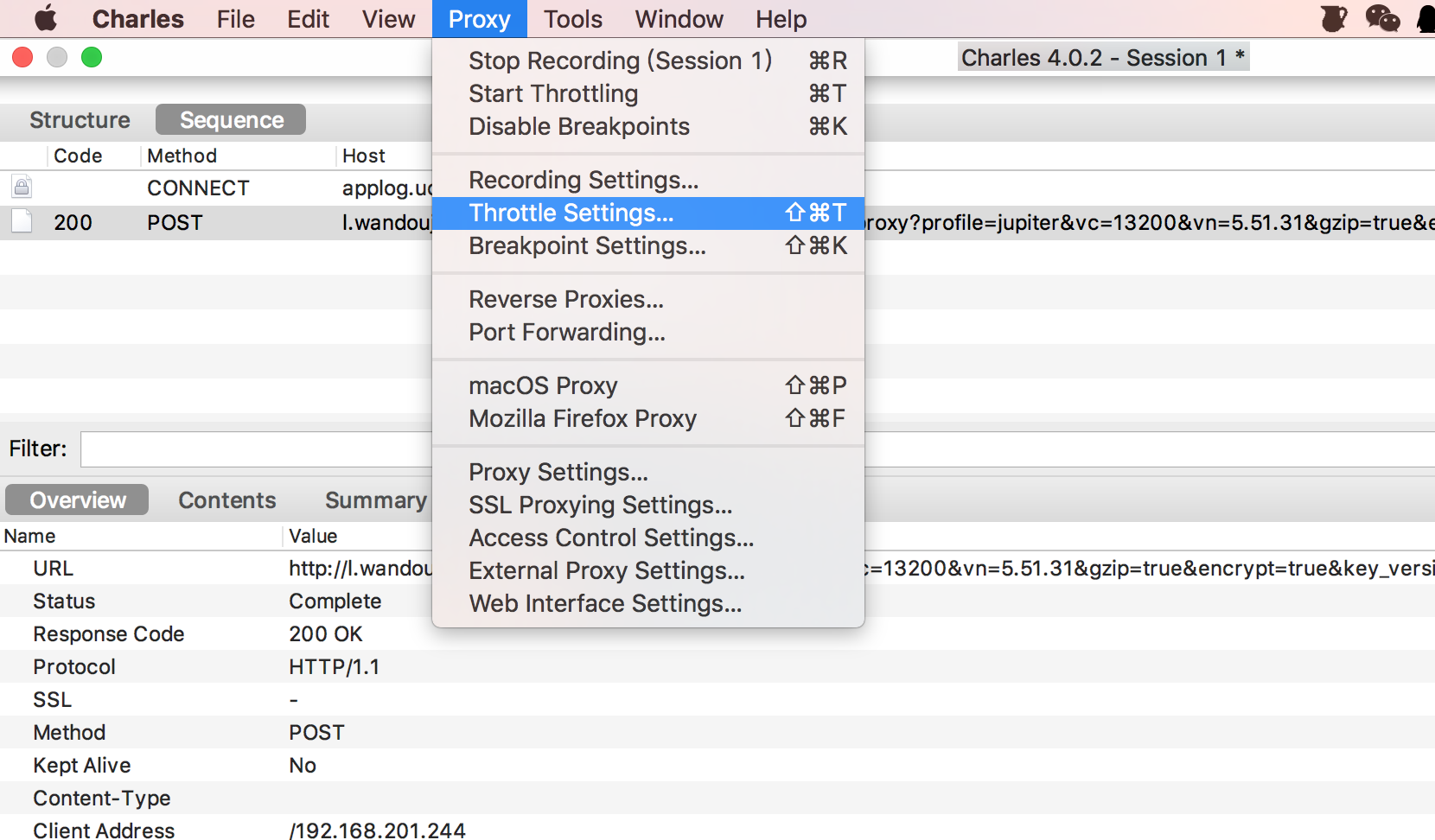Select the Overview tab
The width and height of the screenshot is (1435, 840).
78,500
